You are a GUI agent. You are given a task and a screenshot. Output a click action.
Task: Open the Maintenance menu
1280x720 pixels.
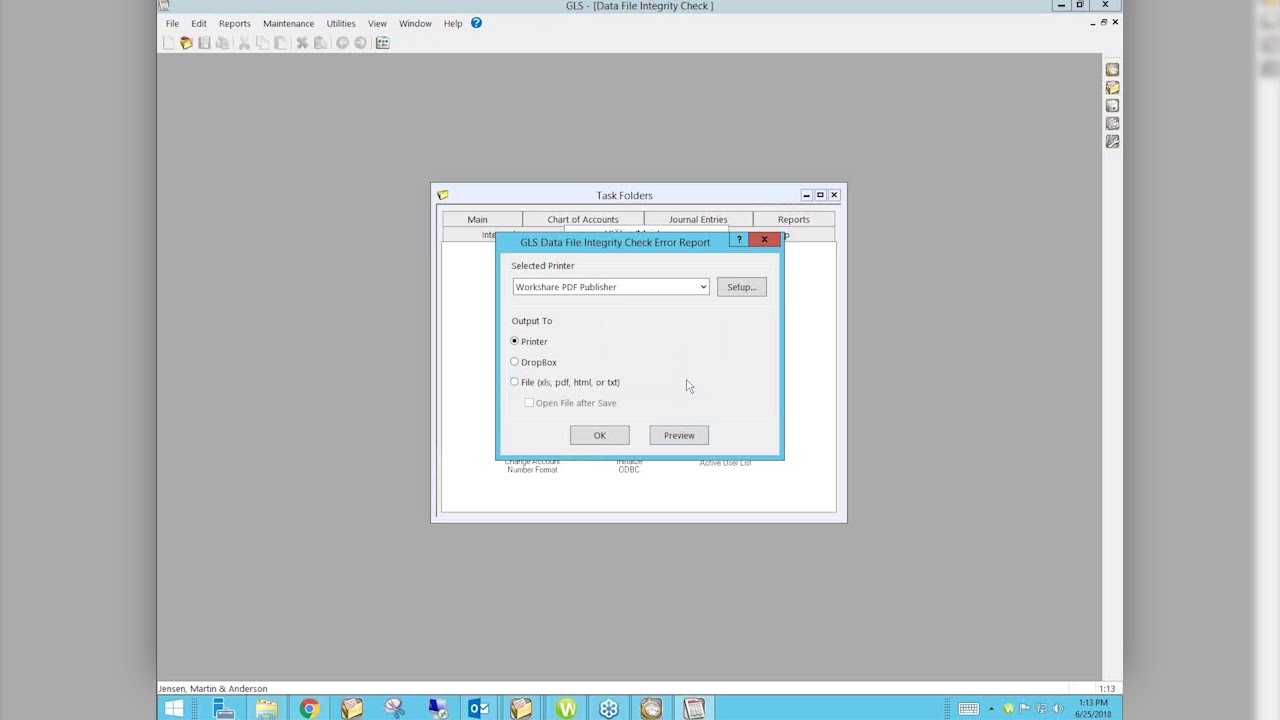288,23
